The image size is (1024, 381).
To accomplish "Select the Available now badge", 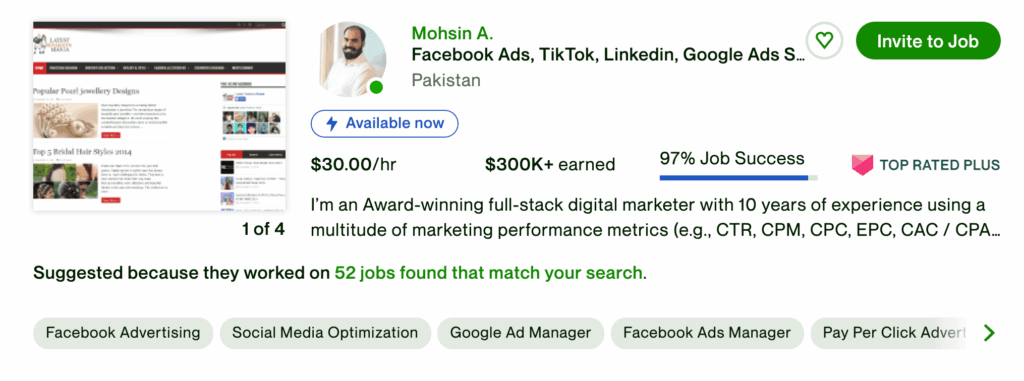I will [x=384, y=124].
